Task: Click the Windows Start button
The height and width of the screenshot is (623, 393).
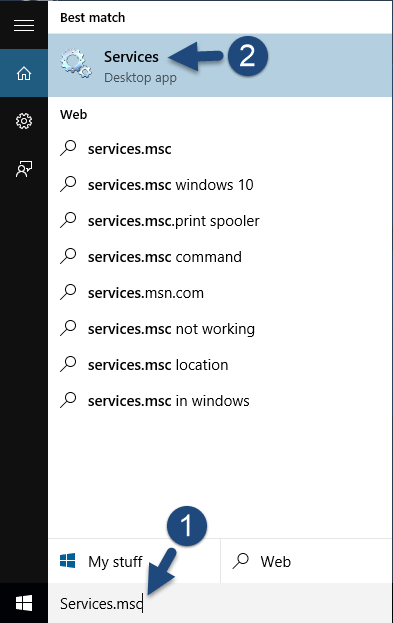Action: coord(24,603)
